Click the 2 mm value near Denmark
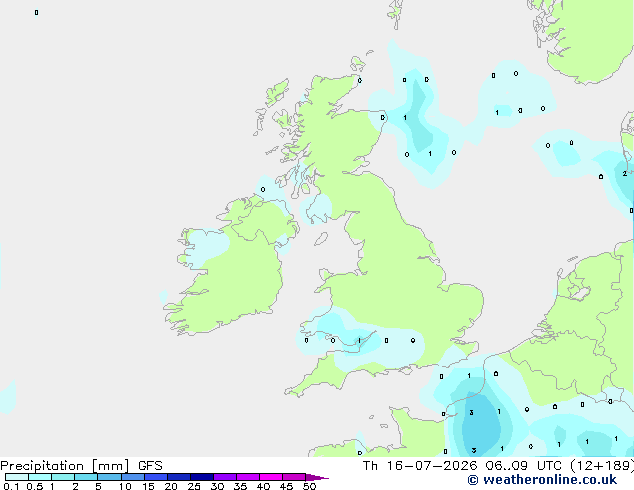 (625, 173)
